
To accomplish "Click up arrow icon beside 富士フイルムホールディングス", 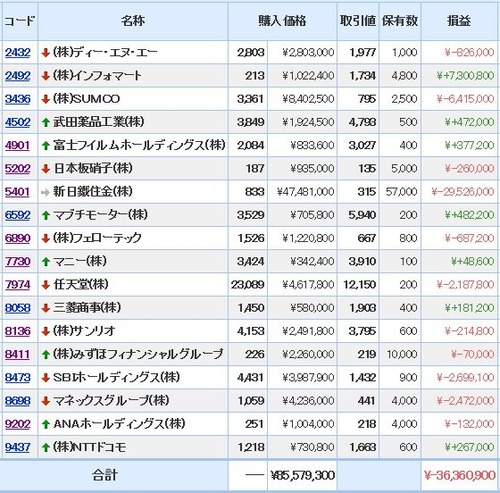I will pos(46,146).
